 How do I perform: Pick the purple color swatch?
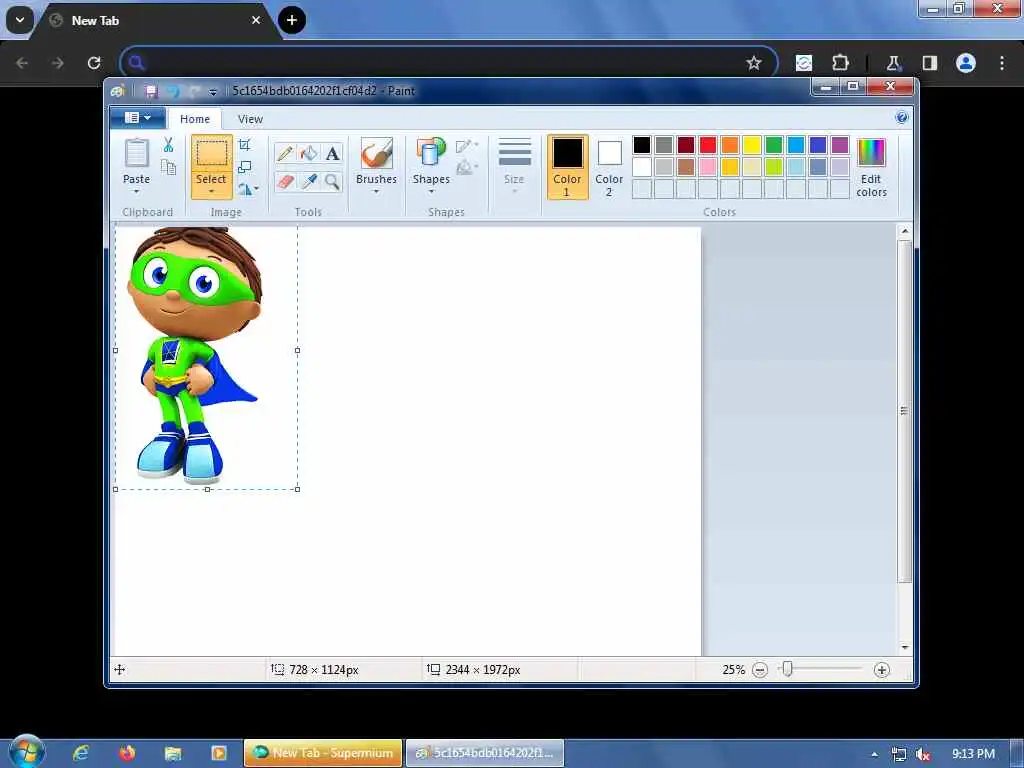[x=840, y=145]
